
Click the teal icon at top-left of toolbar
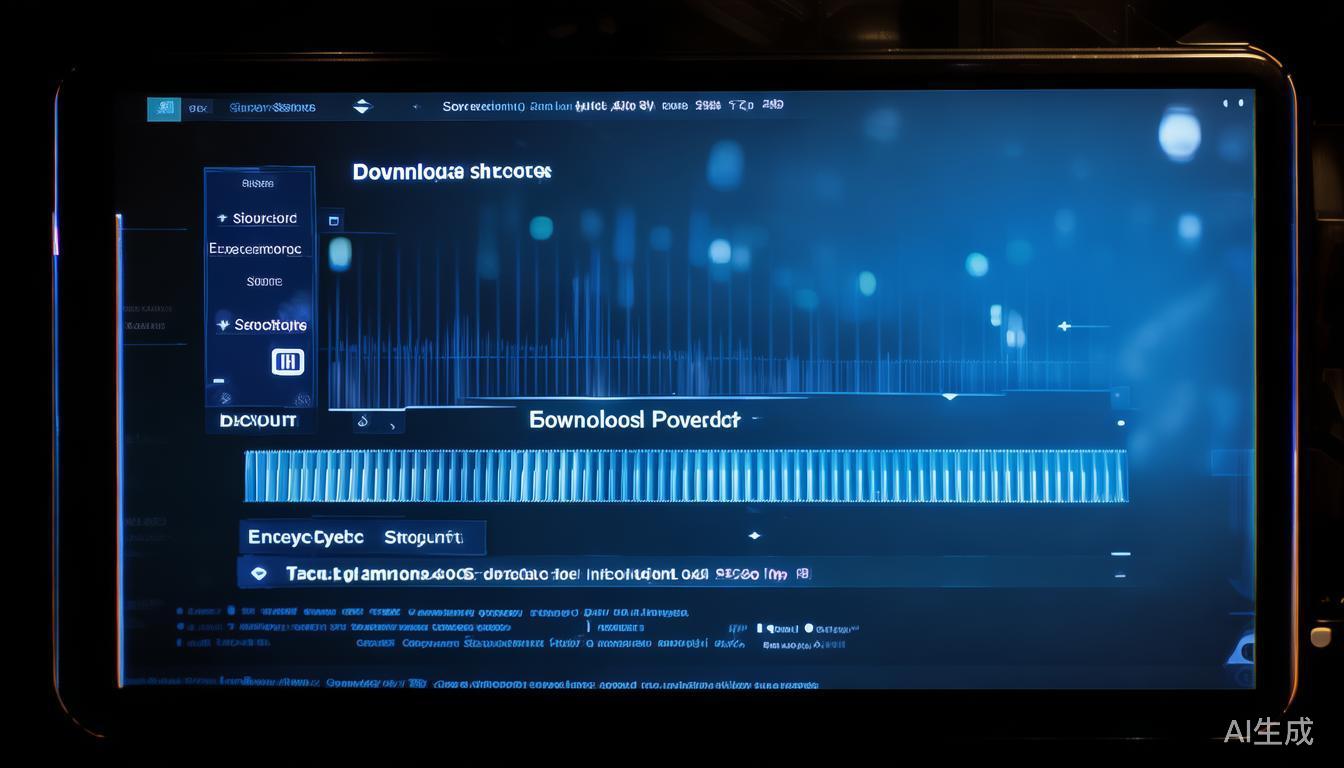point(164,108)
